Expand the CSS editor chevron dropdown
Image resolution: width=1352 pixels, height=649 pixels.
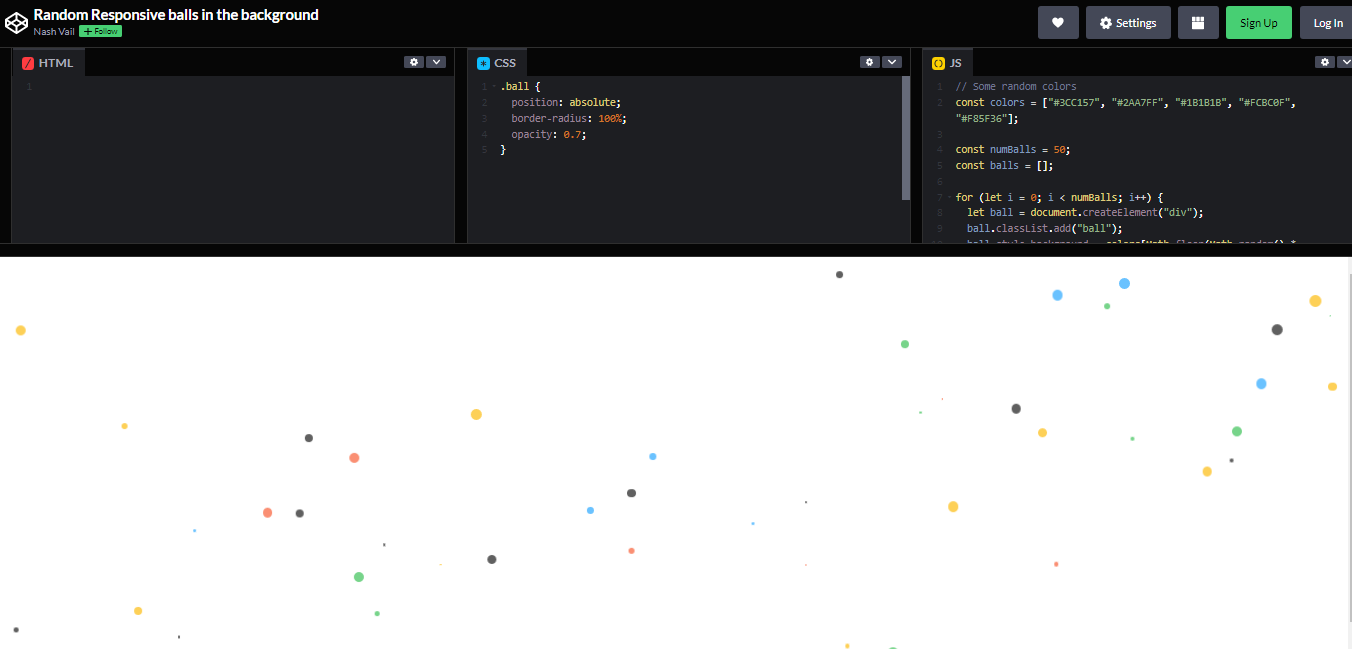892,62
